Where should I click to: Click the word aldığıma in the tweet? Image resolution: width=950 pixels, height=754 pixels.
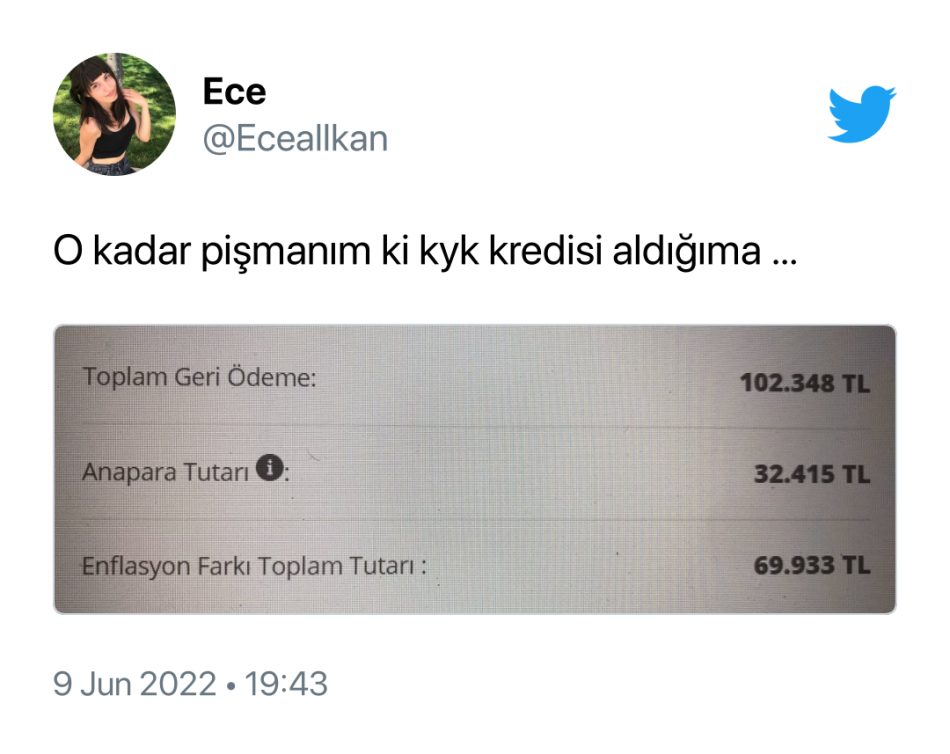pyautogui.click(x=686, y=253)
